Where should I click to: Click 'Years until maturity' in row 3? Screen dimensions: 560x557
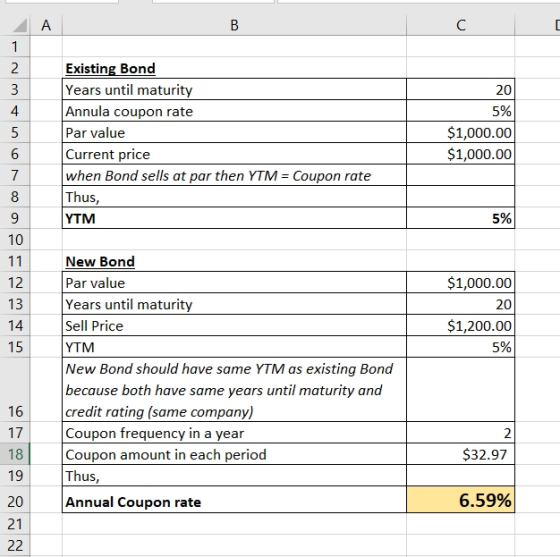point(234,89)
